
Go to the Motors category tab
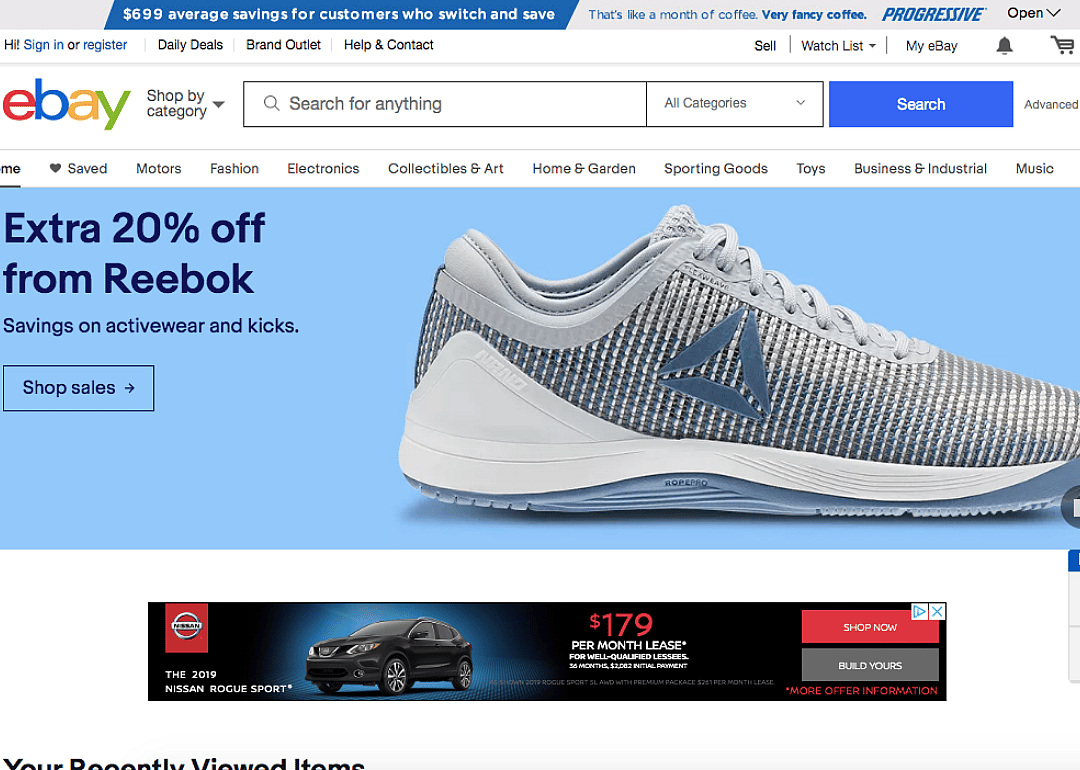click(158, 168)
